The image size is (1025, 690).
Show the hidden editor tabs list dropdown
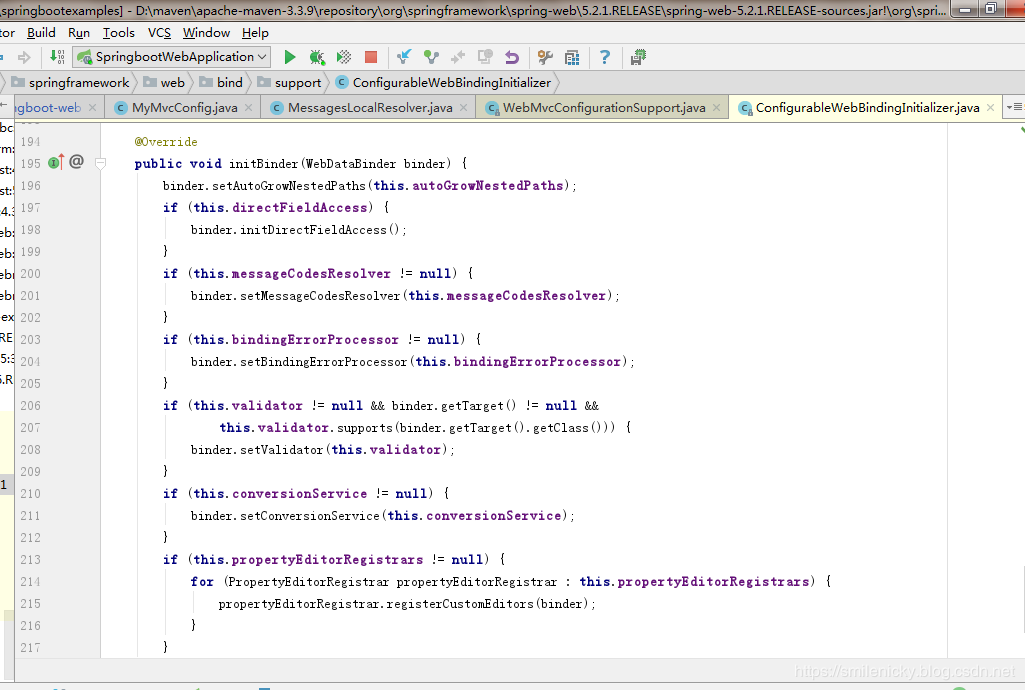pyautogui.click(x=1013, y=107)
